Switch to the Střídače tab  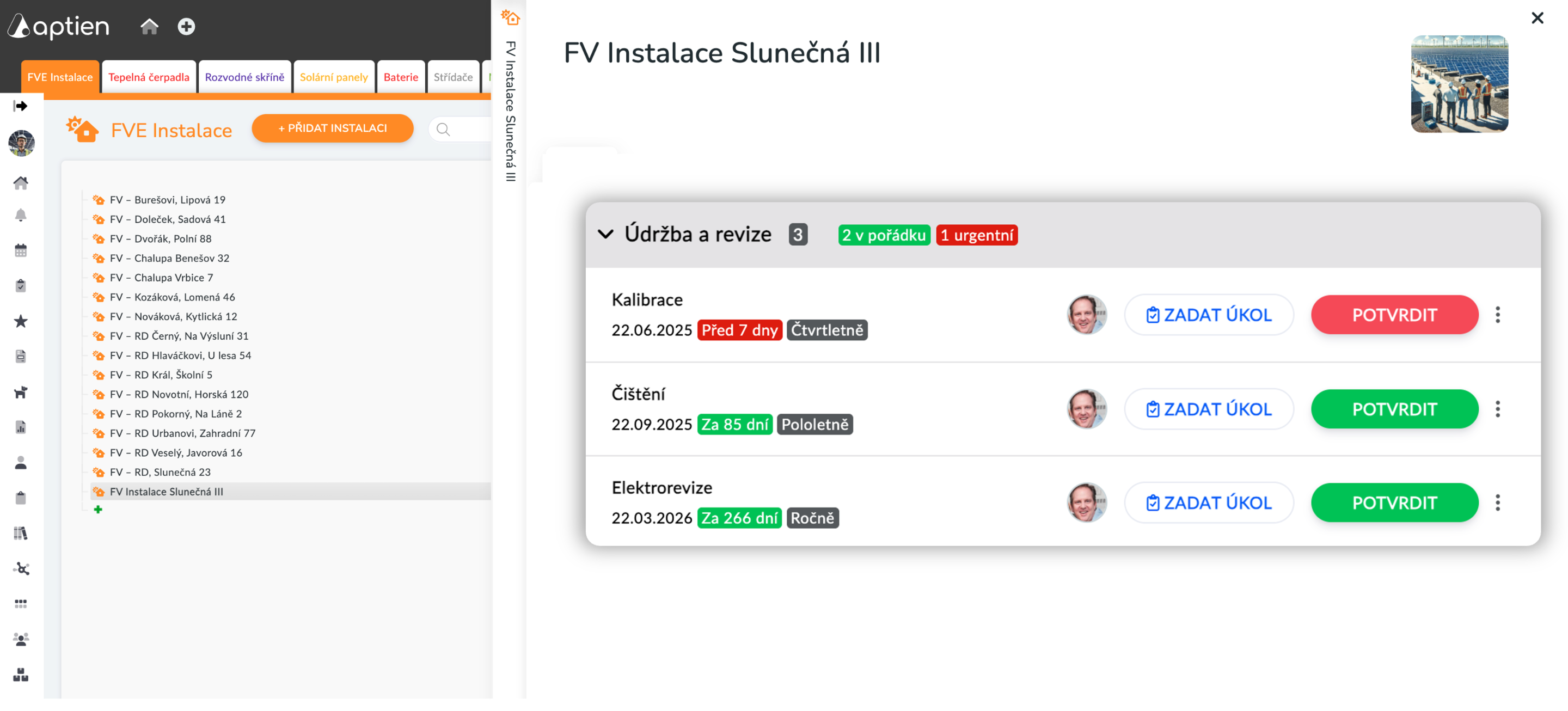click(453, 77)
